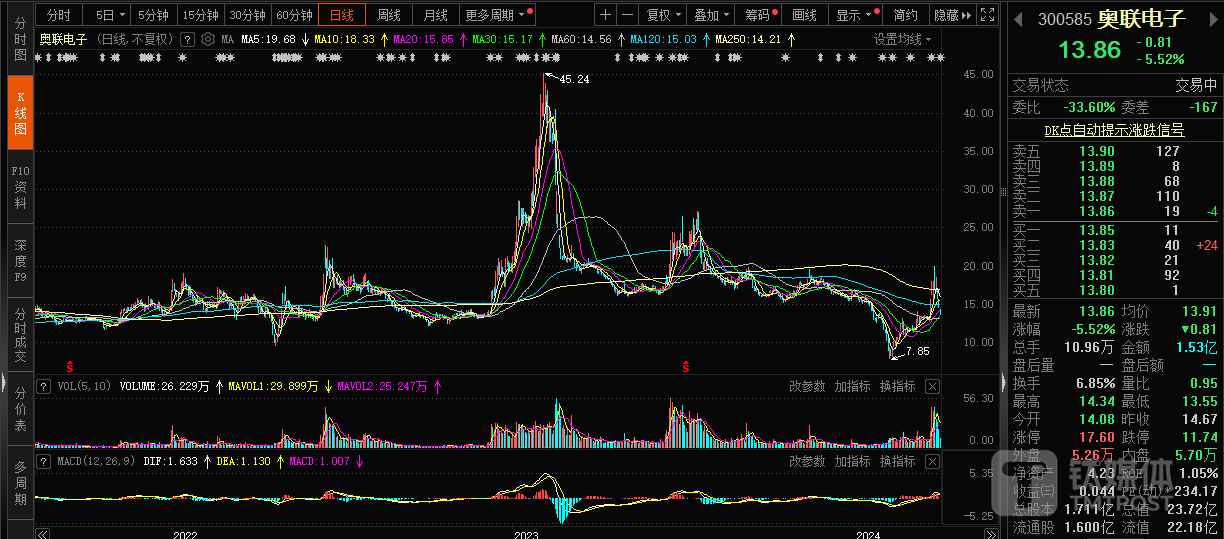Open the F10资料 sidebar tab
The width and height of the screenshot is (1224, 539).
(x=20, y=187)
